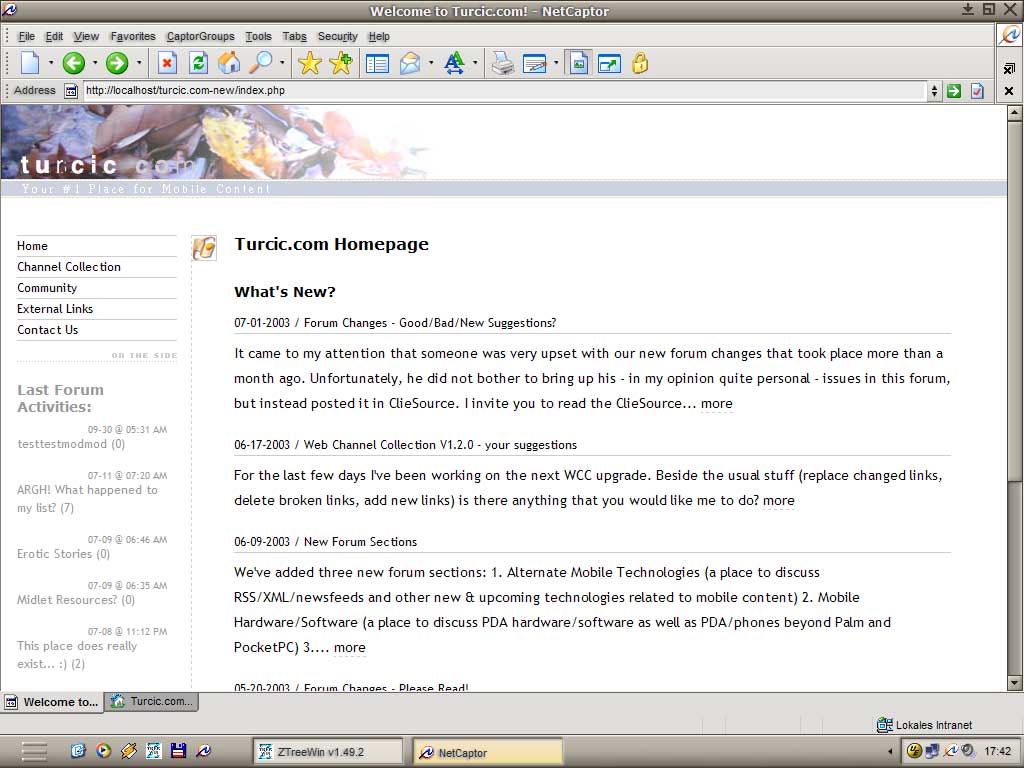Open the Security menu
Viewport: 1024px width, 768px height.
(x=338, y=37)
